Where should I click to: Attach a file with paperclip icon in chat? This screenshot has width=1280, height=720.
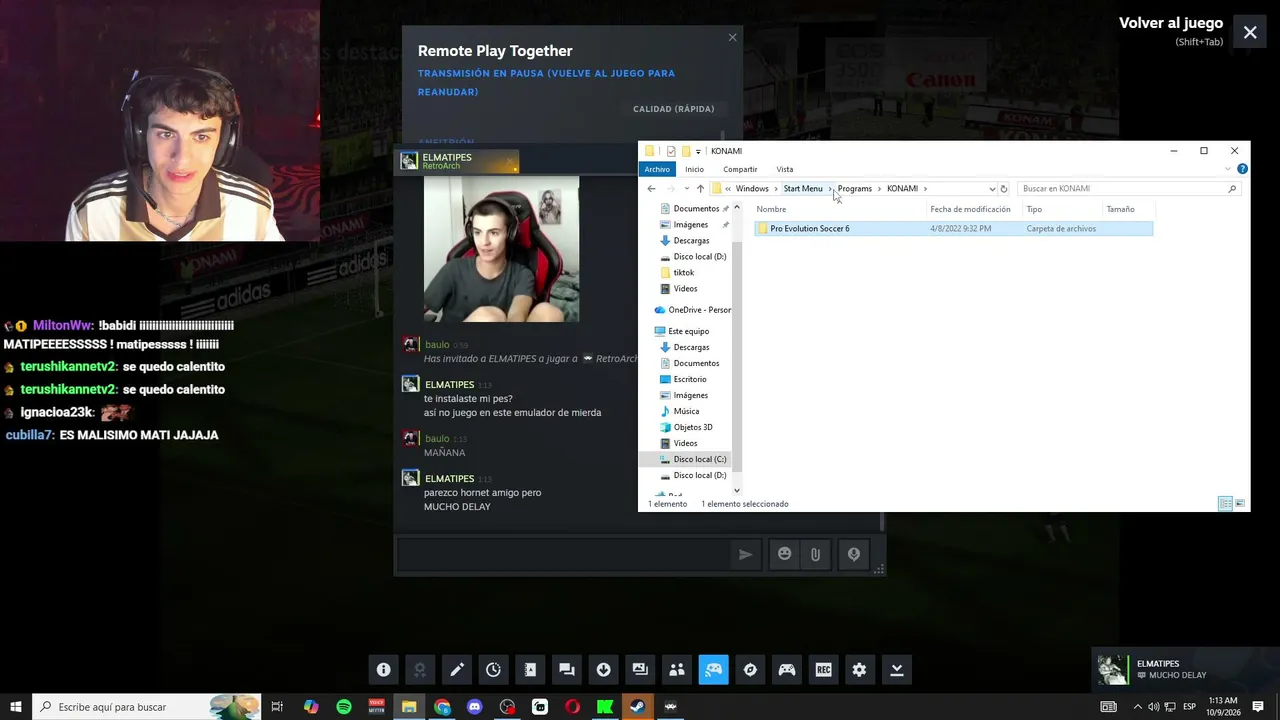815,554
